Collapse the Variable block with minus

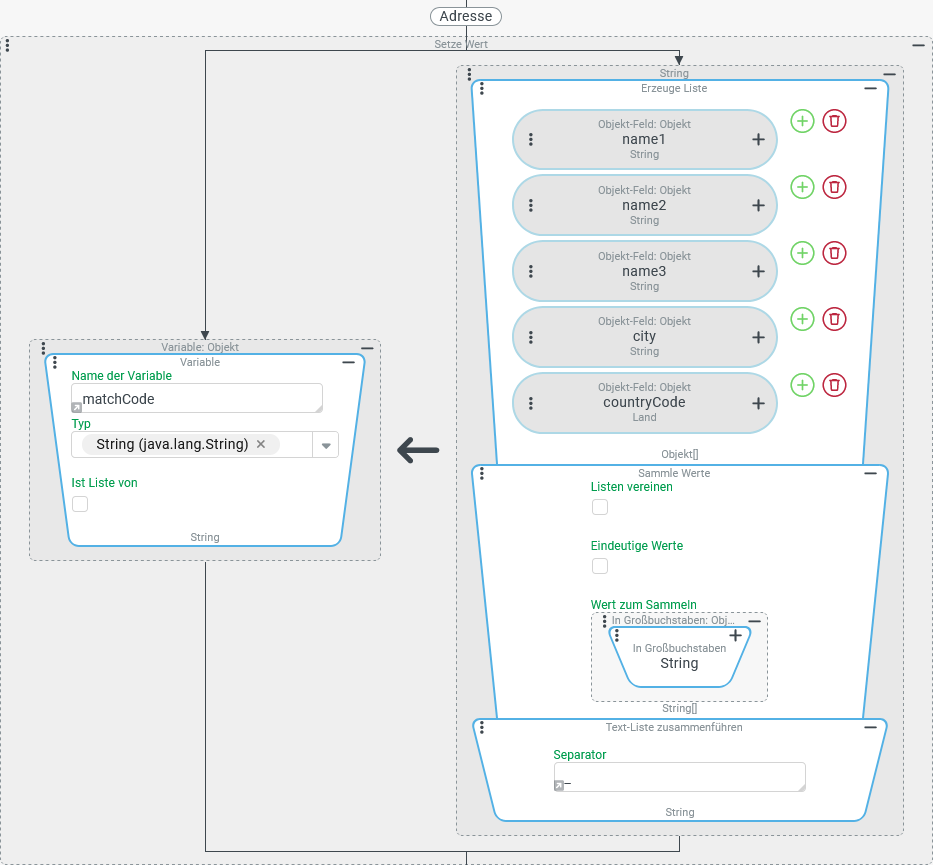[348, 363]
